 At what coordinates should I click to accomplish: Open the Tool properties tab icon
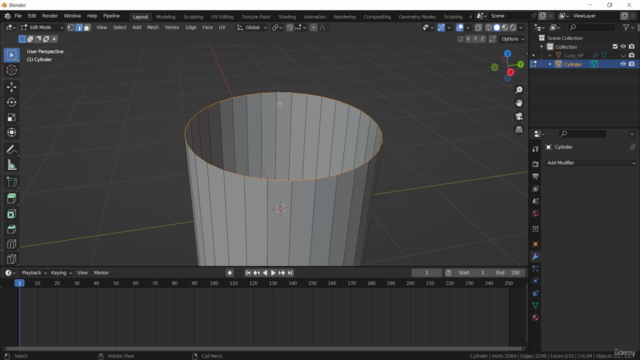[x=535, y=149]
